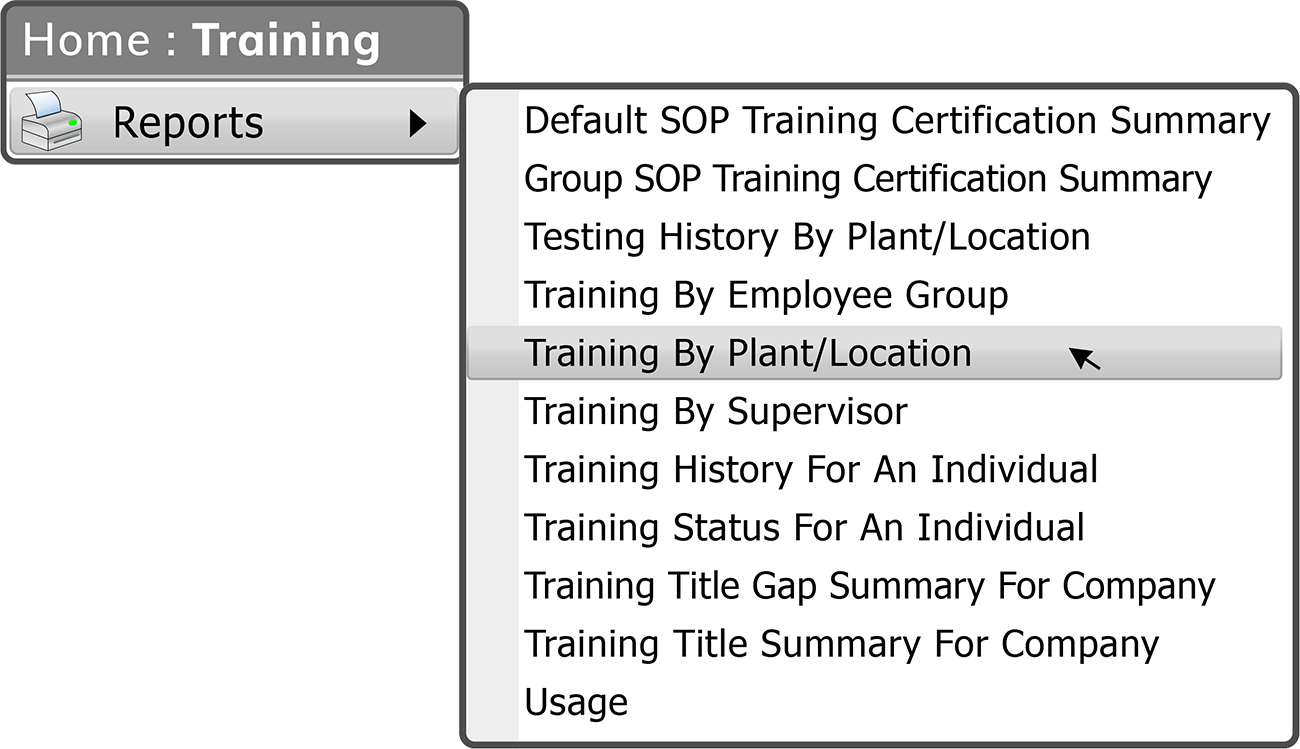Click icon gutter beside Usage entry
Image resolution: width=1300 pixels, height=749 pixels.
[x=494, y=701]
